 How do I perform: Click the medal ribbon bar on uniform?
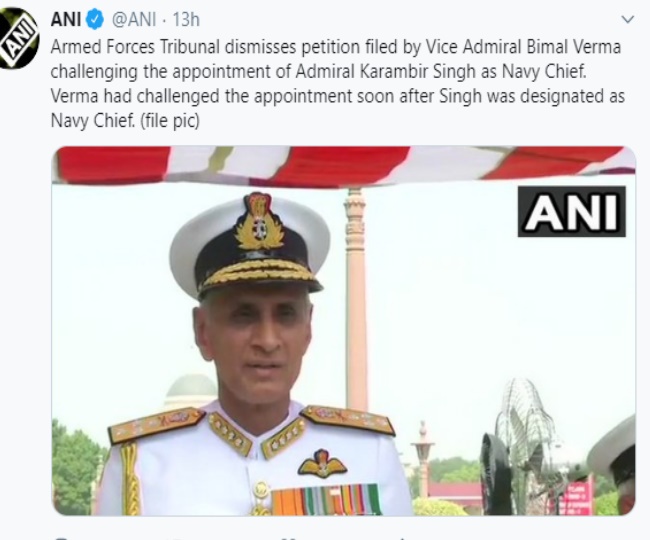[326, 499]
